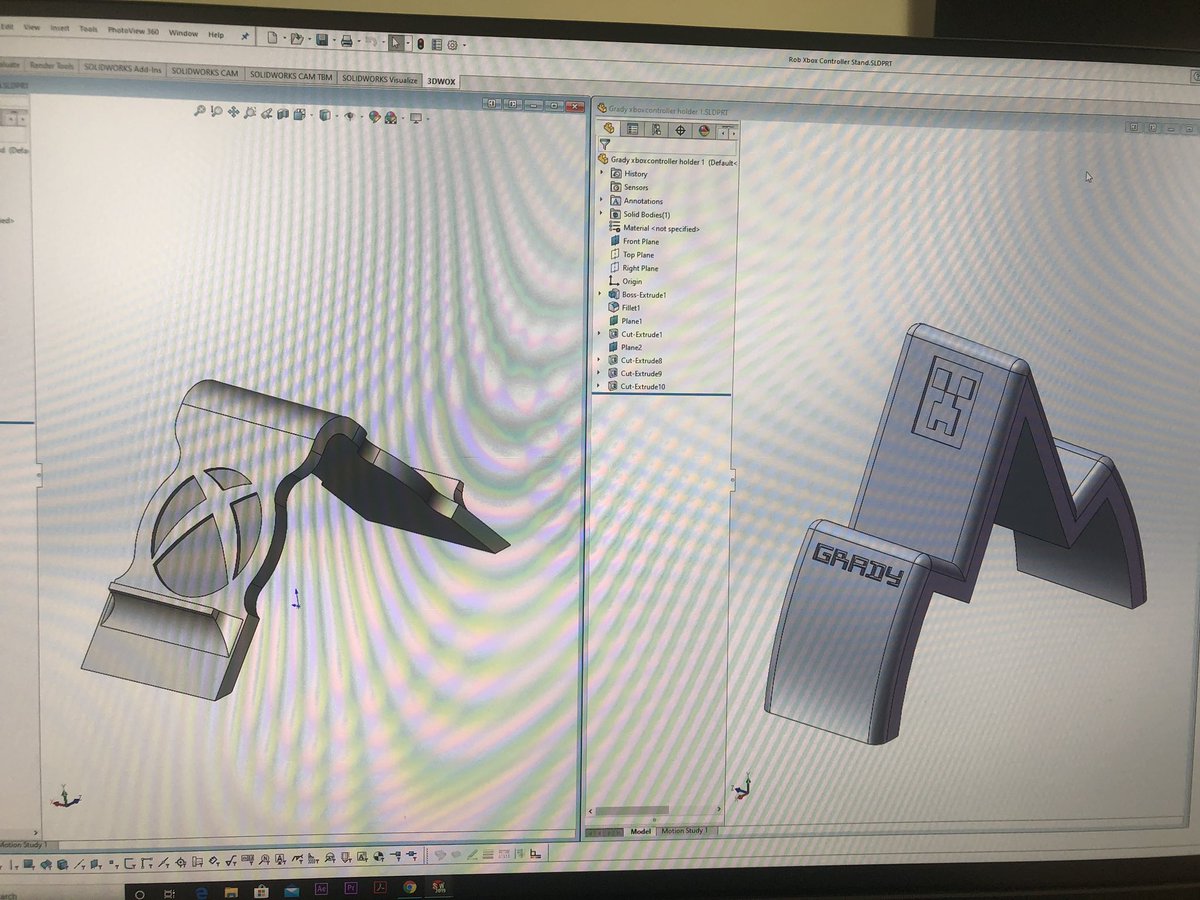
Task: Click the Zoom to Fit icon
Action: click(x=200, y=111)
